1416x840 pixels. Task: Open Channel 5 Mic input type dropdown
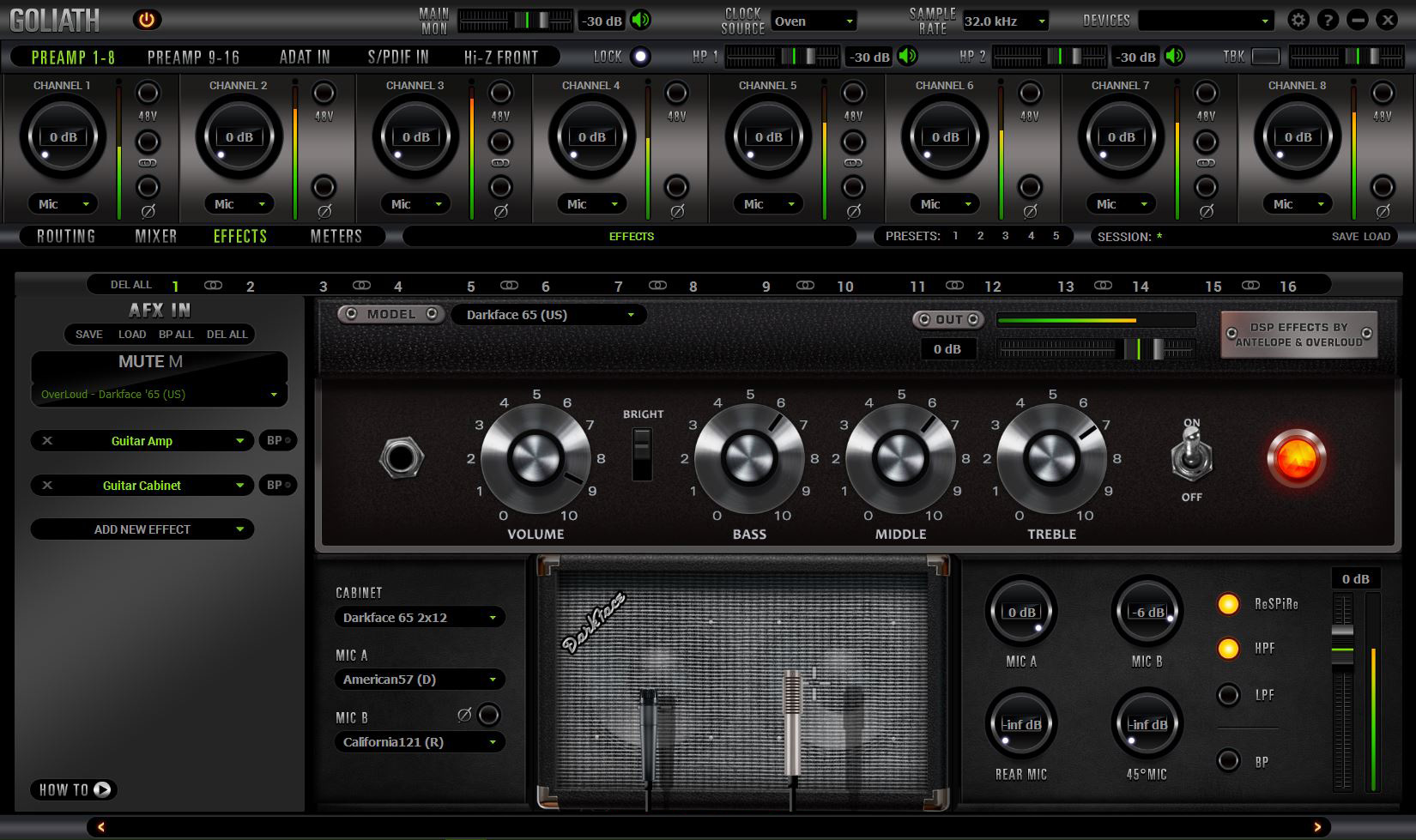coord(768,204)
